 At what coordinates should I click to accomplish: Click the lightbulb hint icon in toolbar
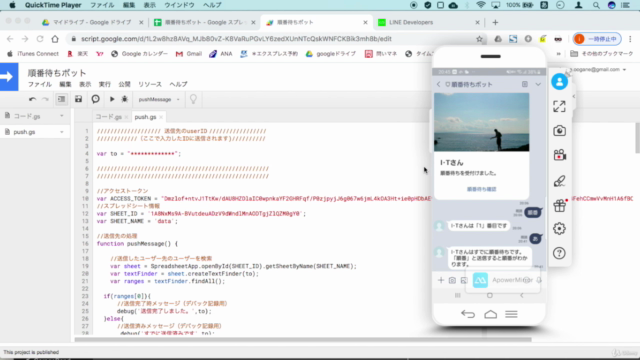[x=193, y=99]
